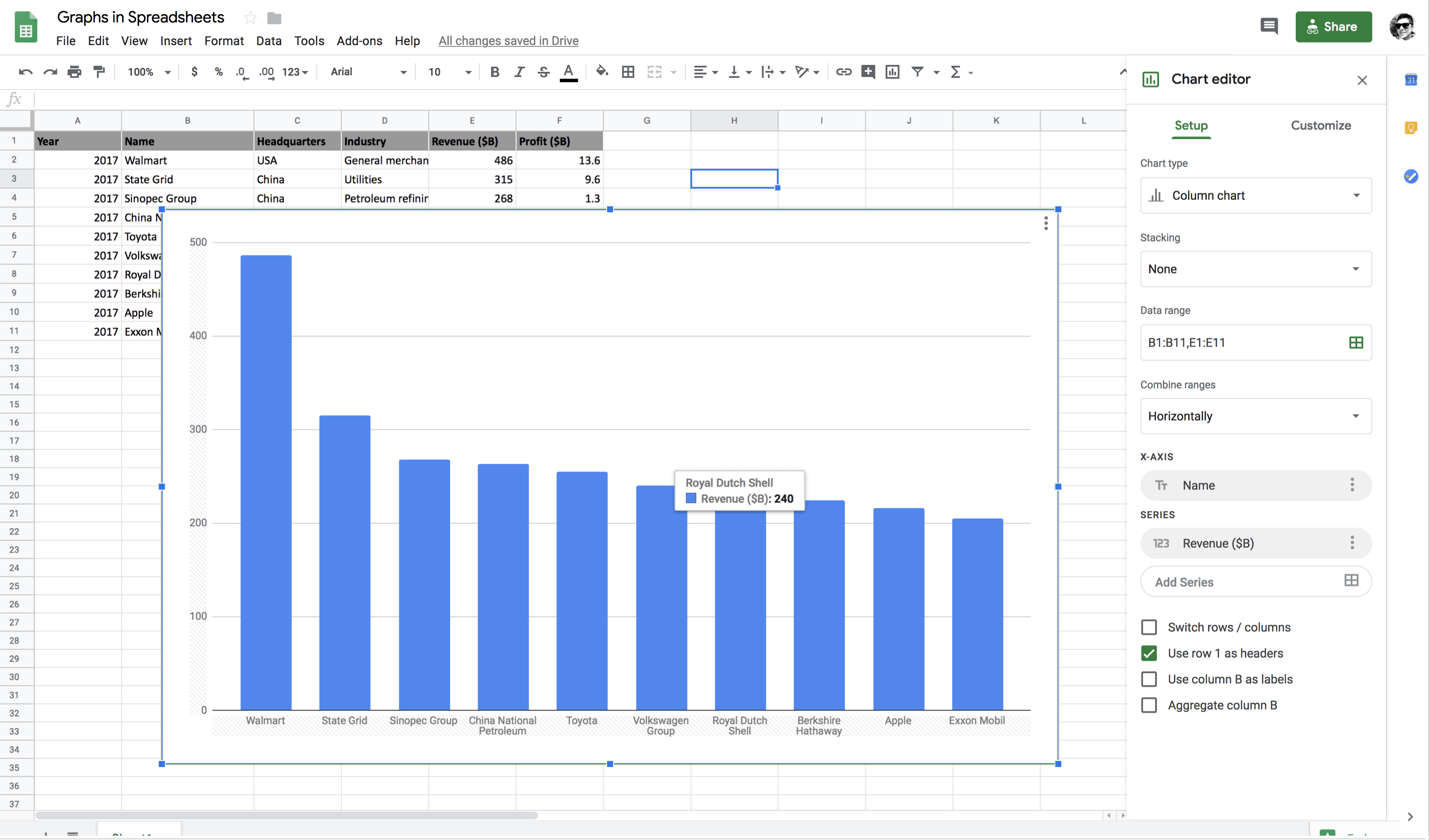Insert a link
1429x840 pixels.
(x=844, y=72)
